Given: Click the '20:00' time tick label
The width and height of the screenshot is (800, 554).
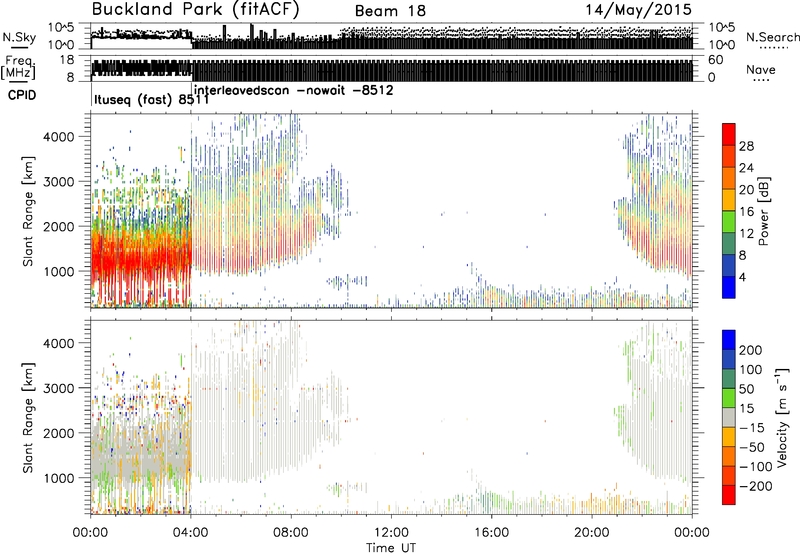Looking at the screenshot, I should click(x=592, y=533).
